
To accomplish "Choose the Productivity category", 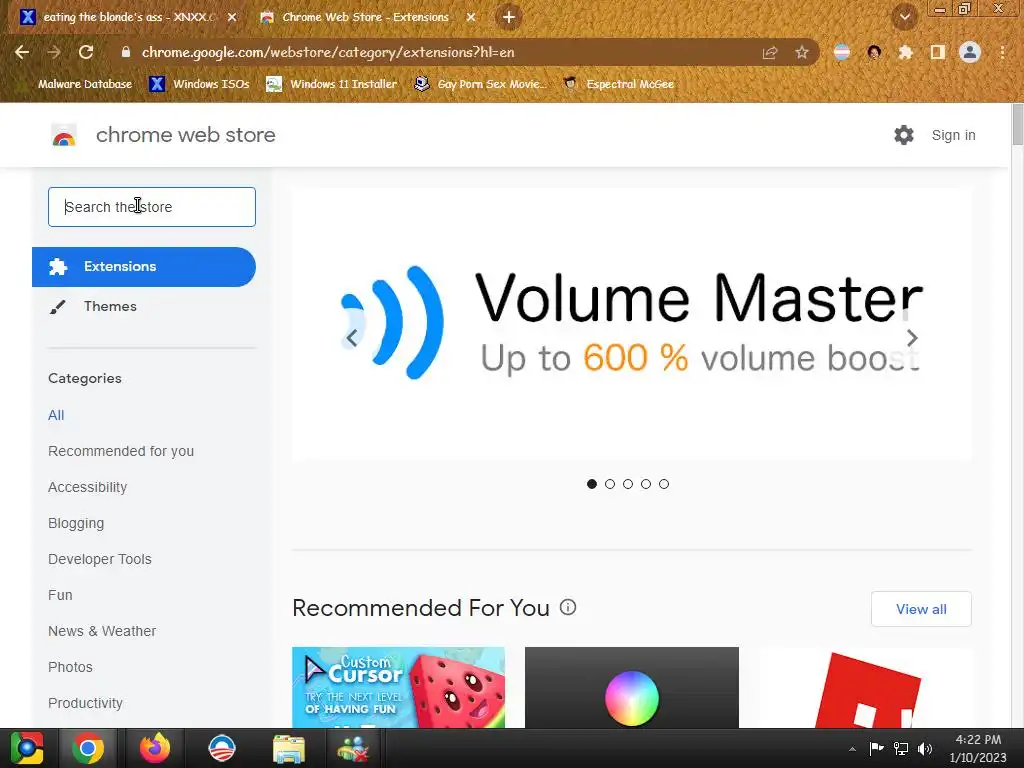I will pyautogui.click(x=85, y=703).
